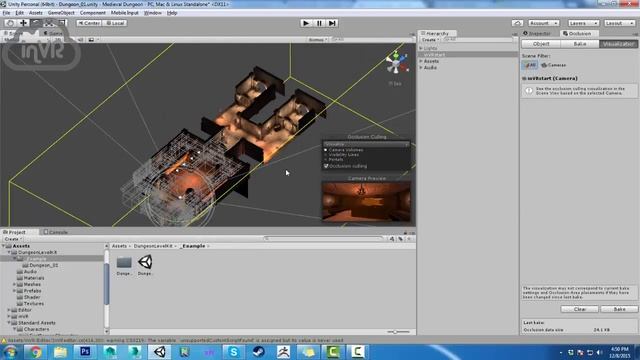This screenshot has width=640, height=360.
Task: Expand the Audio item in Hierarchy
Action: (x=421, y=68)
